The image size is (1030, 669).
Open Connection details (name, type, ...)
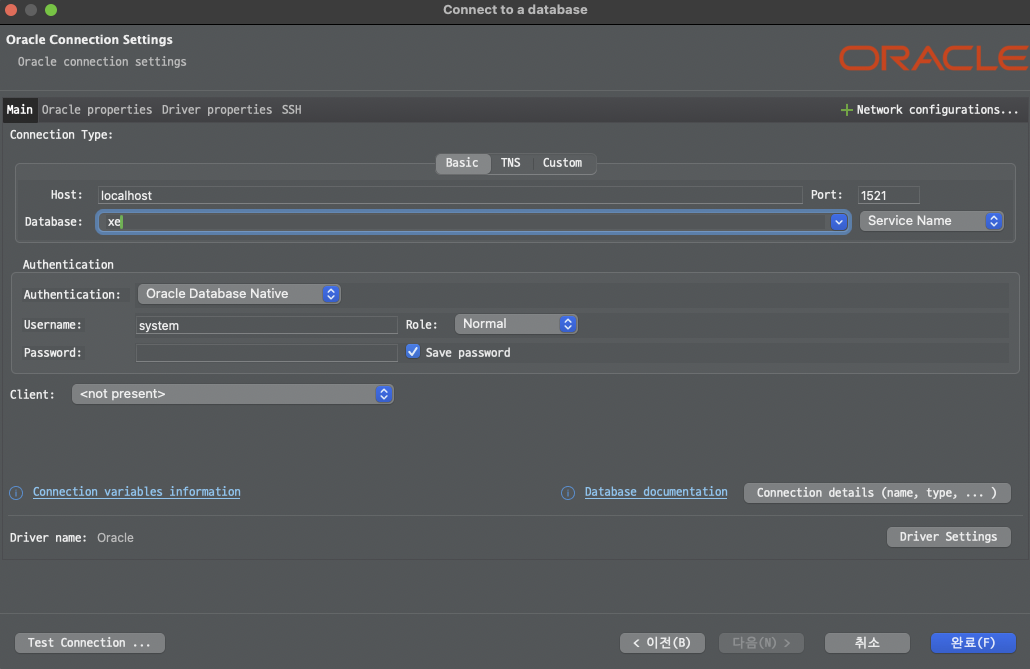[x=877, y=493]
